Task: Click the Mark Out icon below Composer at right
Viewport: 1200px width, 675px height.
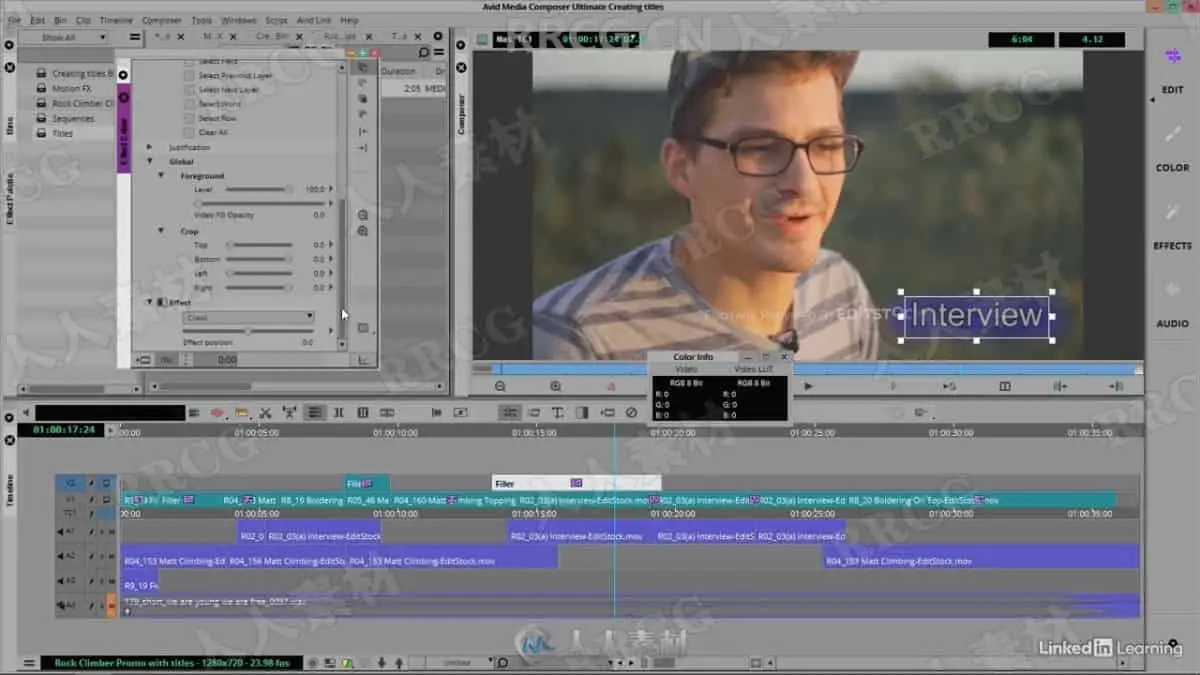Action: tap(1115, 386)
